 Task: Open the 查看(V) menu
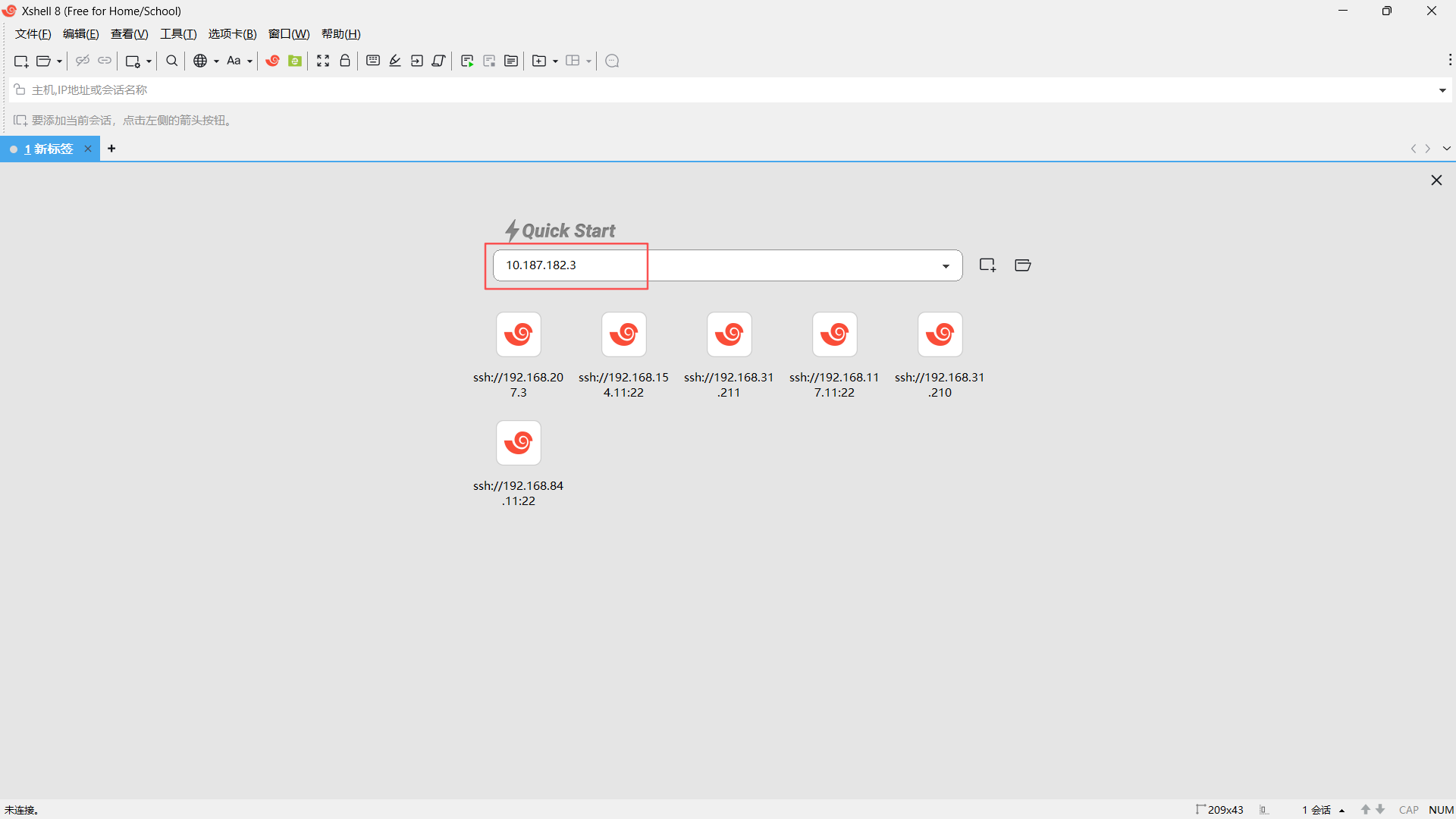coord(129,34)
